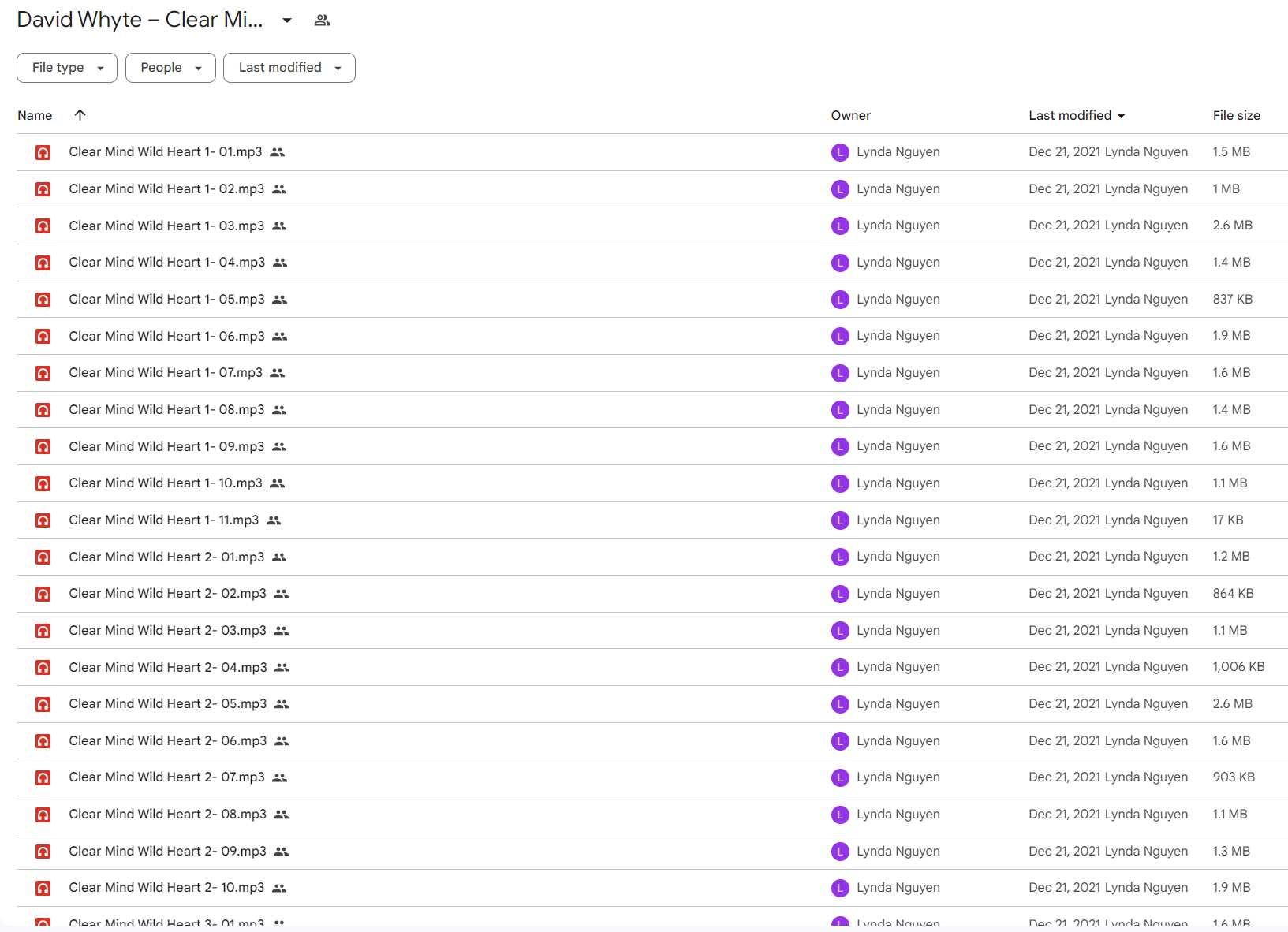Select file Clear Mind Wild Heart 1- 03.mp3

point(652,226)
